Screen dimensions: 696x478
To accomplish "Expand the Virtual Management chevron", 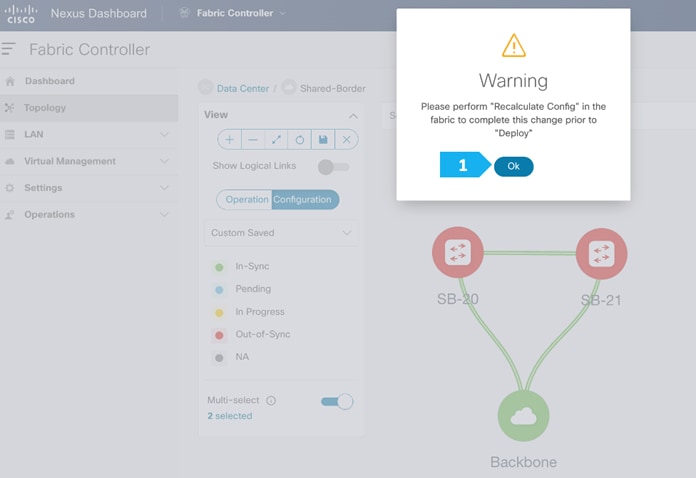I will pos(164,161).
